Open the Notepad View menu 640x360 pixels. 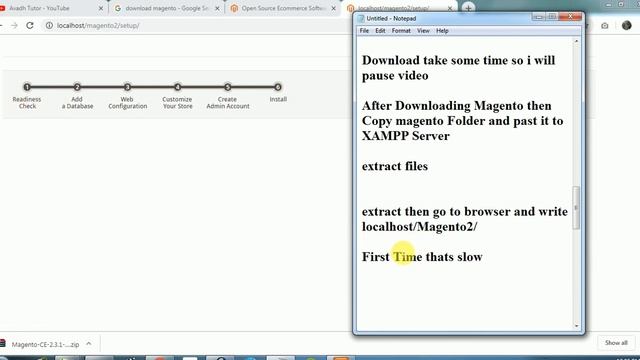423,31
